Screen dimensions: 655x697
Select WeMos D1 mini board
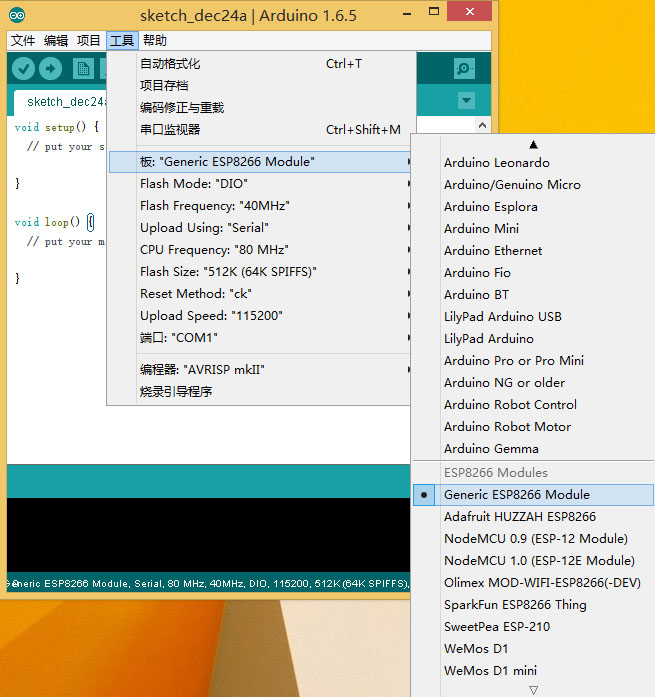coord(534,671)
